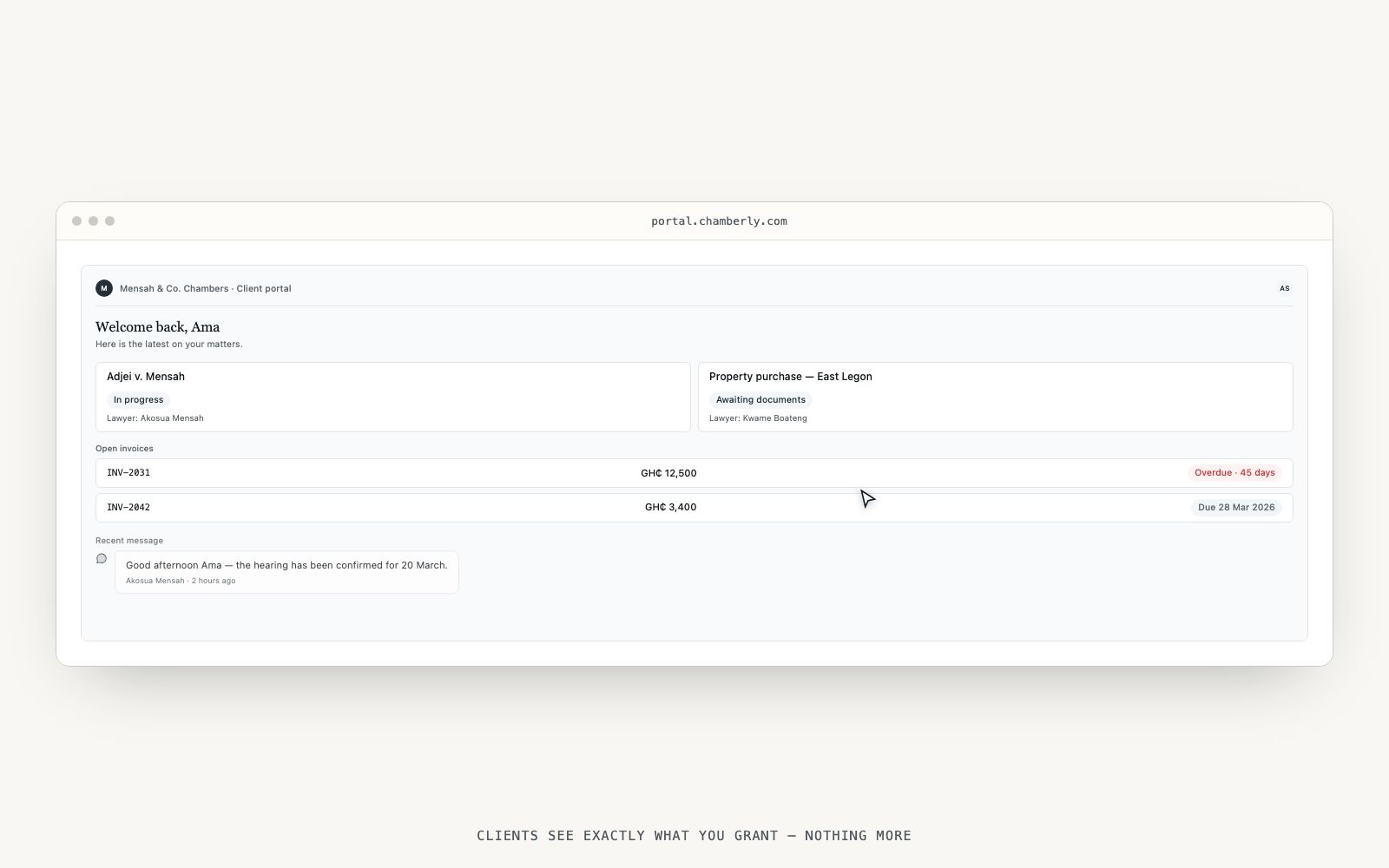Click Mensah & Co. Chambers · Client portal title
1389x868 pixels.
coord(206,288)
